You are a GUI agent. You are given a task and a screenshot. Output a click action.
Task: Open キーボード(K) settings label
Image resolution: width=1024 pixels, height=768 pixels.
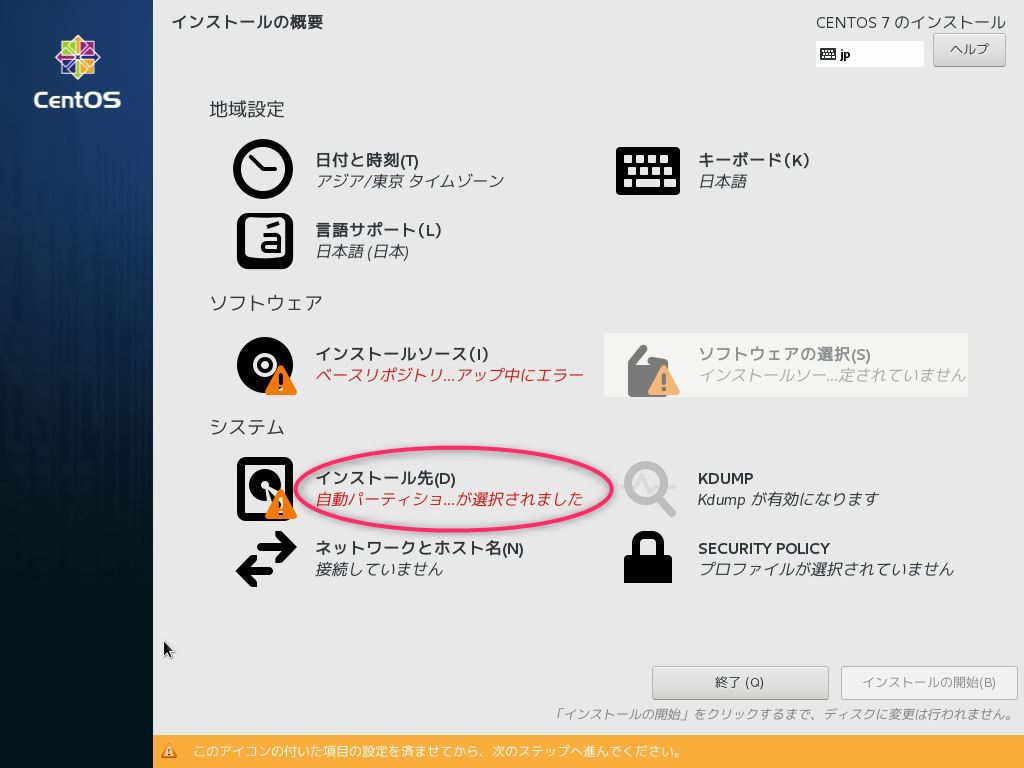tap(754, 160)
